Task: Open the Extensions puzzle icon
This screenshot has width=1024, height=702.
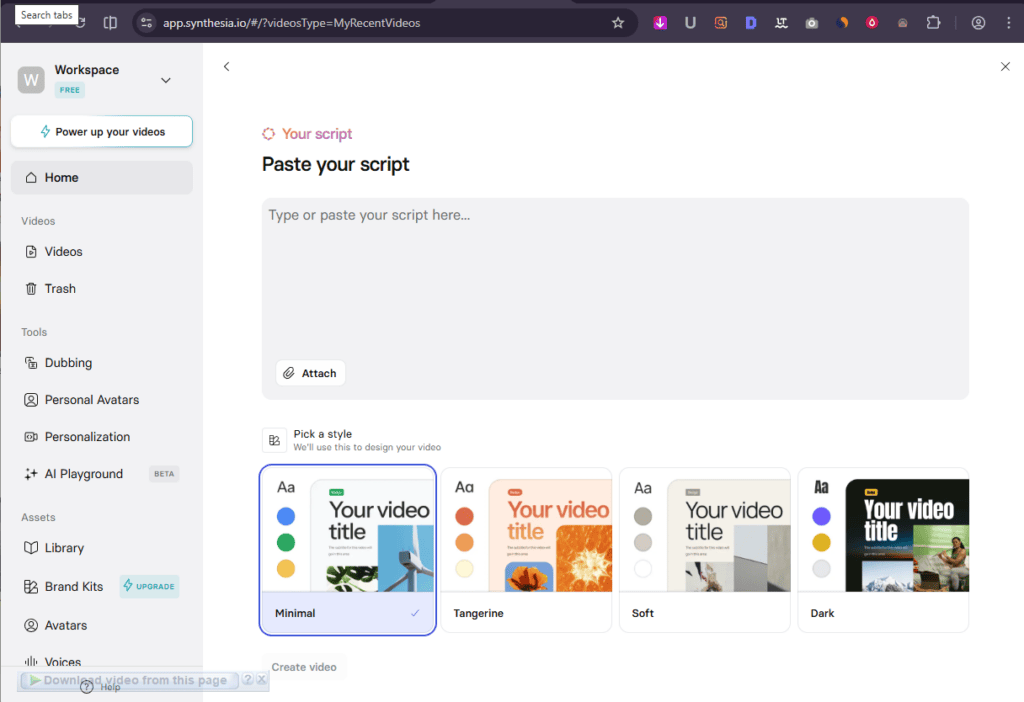Action: click(x=933, y=23)
